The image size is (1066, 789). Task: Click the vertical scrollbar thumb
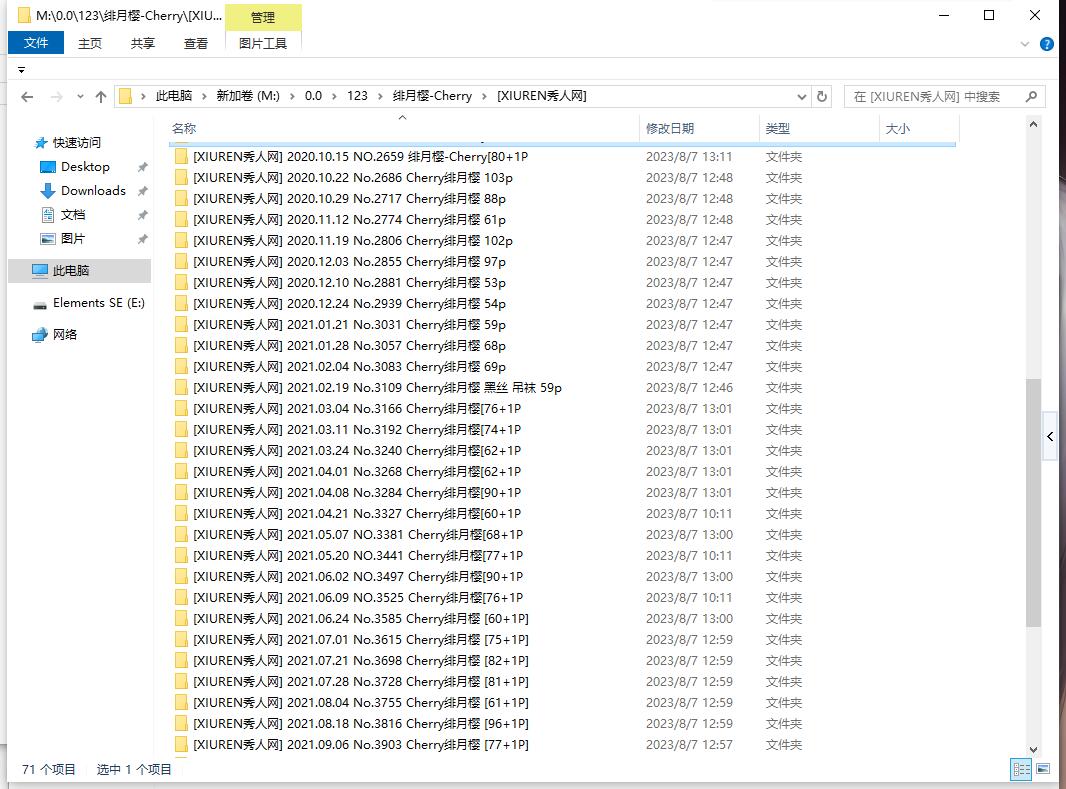(1033, 503)
